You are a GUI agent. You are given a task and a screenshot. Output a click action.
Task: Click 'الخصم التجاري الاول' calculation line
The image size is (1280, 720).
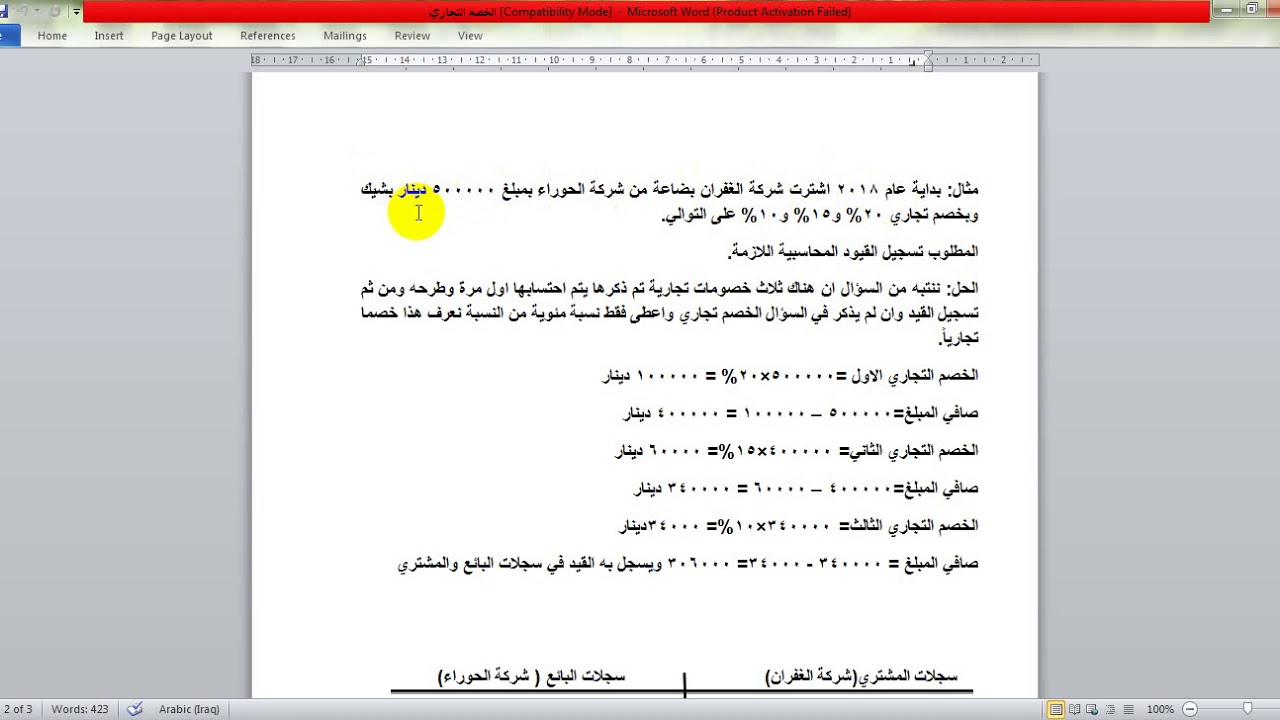point(790,376)
